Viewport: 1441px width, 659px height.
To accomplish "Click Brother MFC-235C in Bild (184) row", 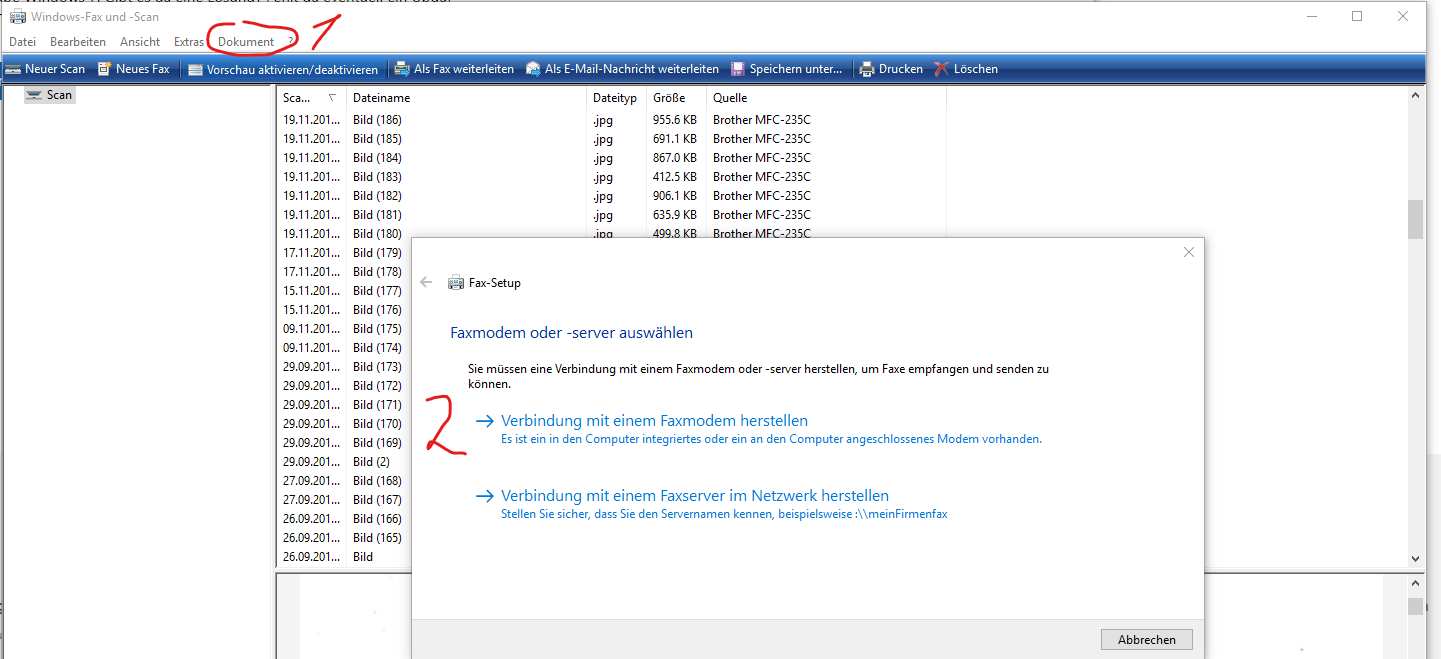I will [x=762, y=158].
